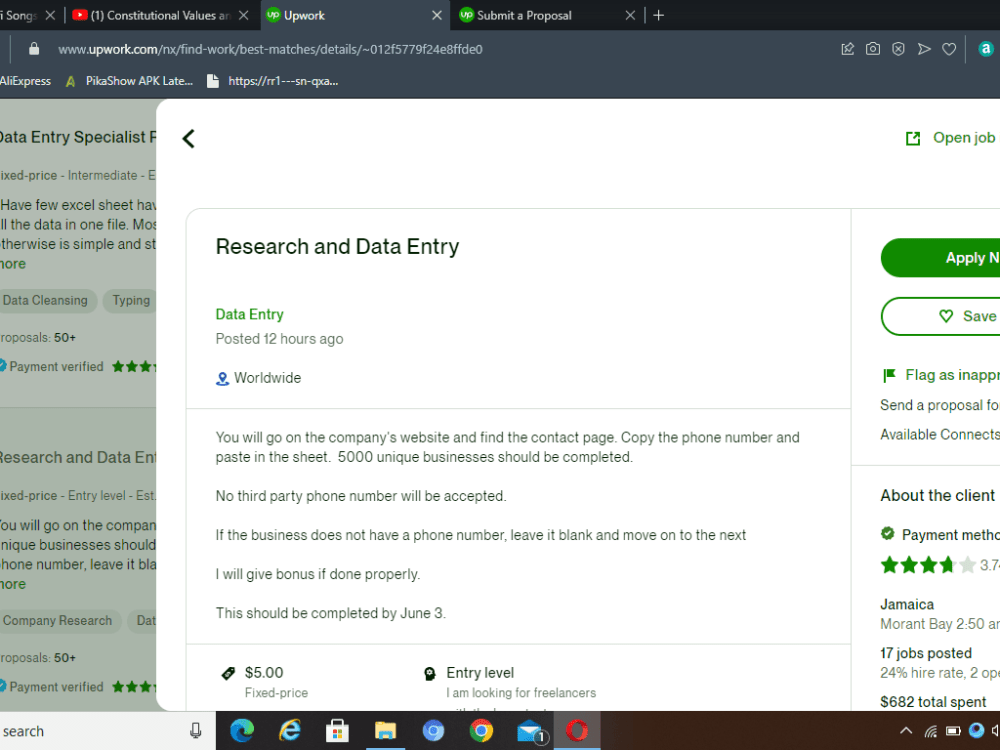Click the Worldwide location pin icon

[221, 378]
